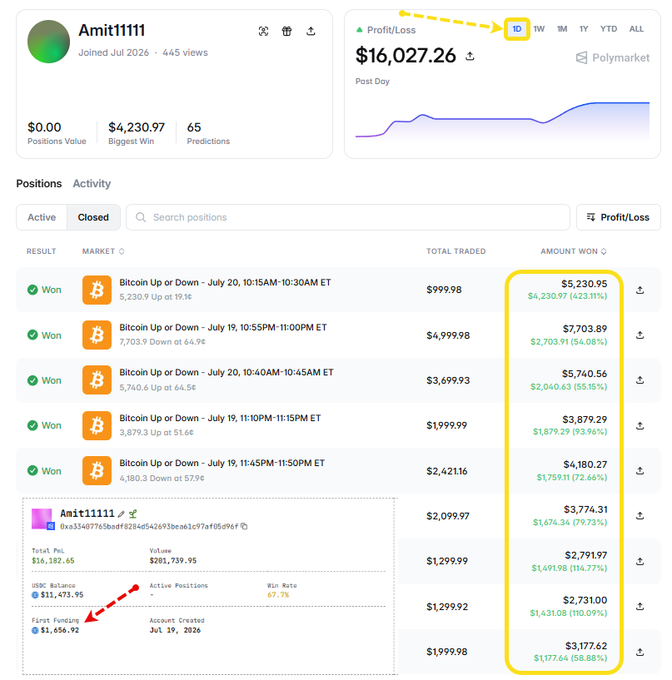The image size is (672, 680).
Task: Open Bitcoin icon for July 20 10:40AM market
Action: 97,380
